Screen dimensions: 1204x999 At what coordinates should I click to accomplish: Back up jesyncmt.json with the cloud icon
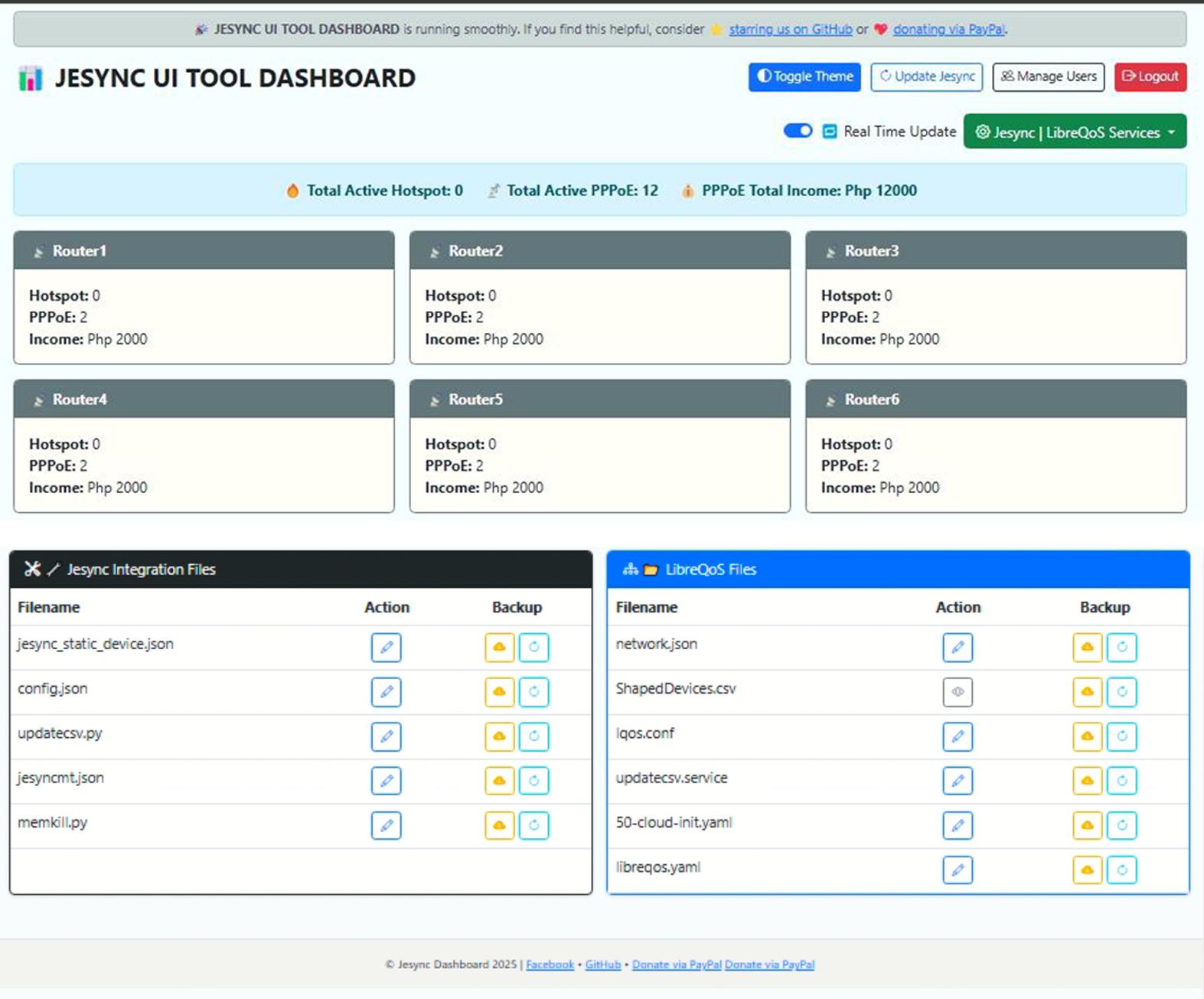[500, 781]
